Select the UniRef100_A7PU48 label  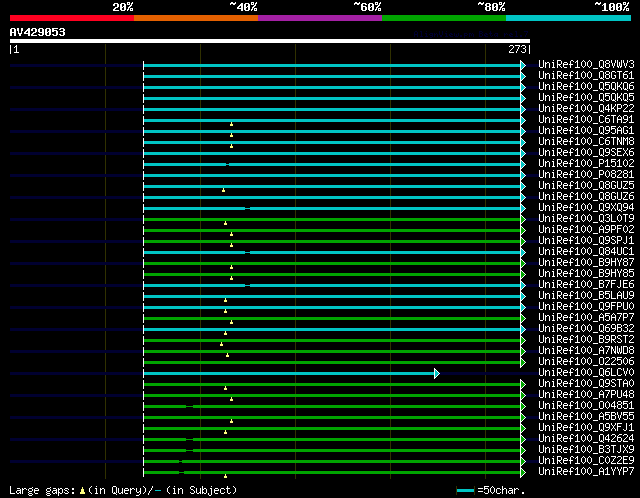(586, 395)
